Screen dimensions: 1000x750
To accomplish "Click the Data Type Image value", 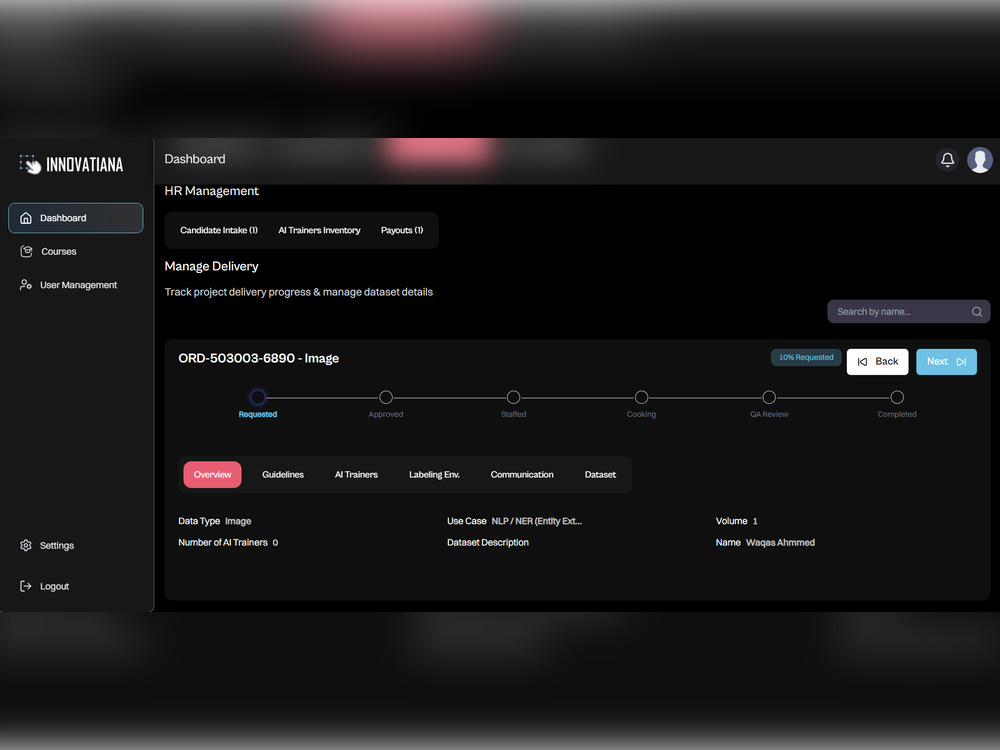I will [x=238, y=521].
